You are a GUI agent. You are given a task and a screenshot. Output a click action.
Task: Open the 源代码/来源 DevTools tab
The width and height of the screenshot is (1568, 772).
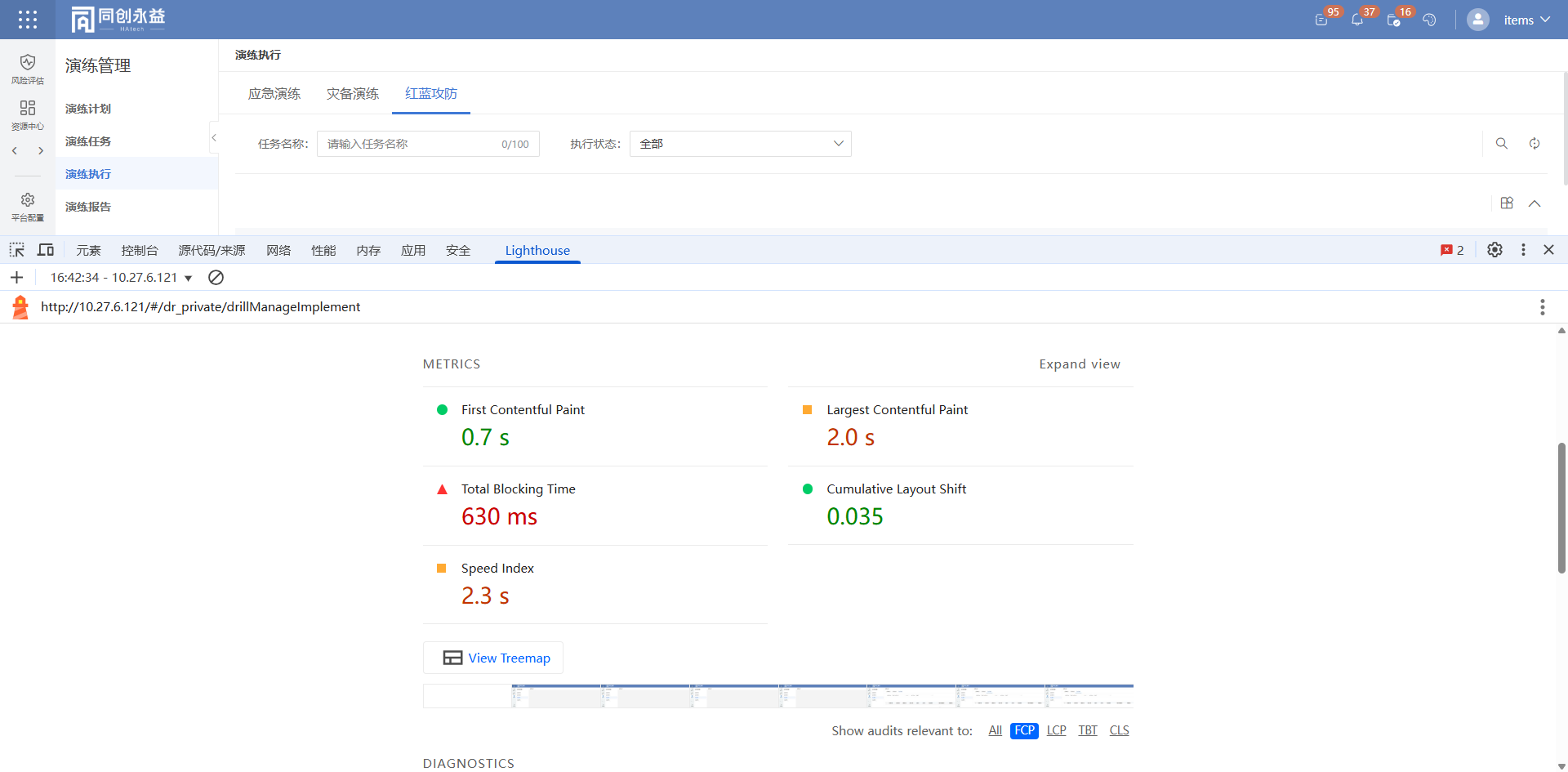(212, 251)
